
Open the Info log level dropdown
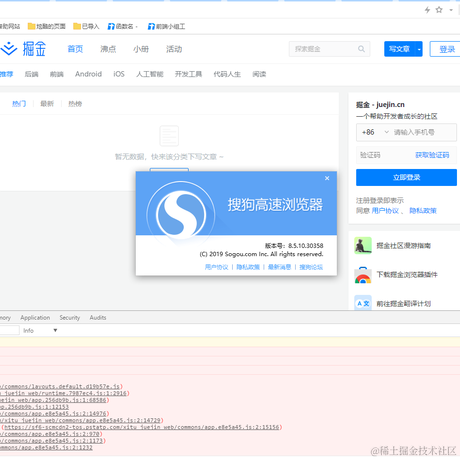coord(40,331)
